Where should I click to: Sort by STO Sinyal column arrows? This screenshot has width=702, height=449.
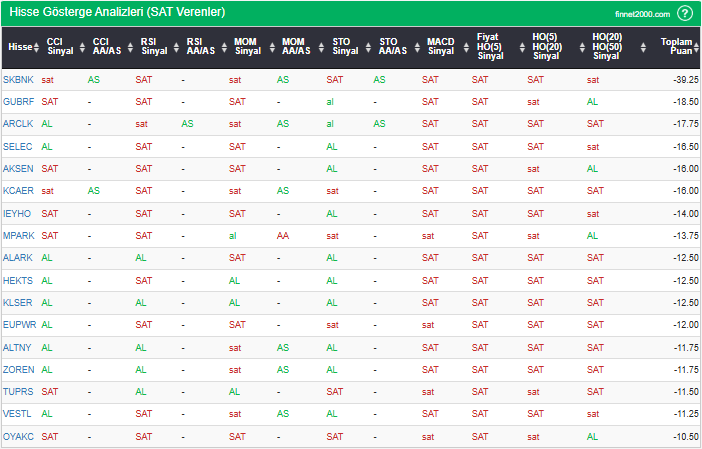pos(368,47)
